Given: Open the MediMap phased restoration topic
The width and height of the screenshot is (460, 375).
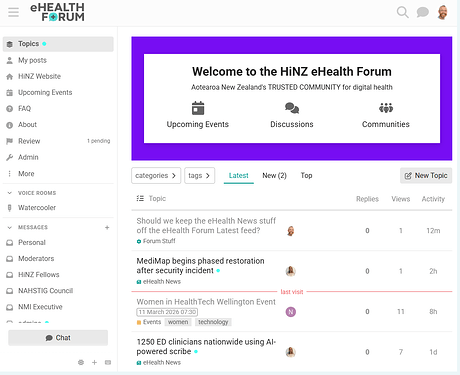Looking at the screenshot, I should coord(200,266).
